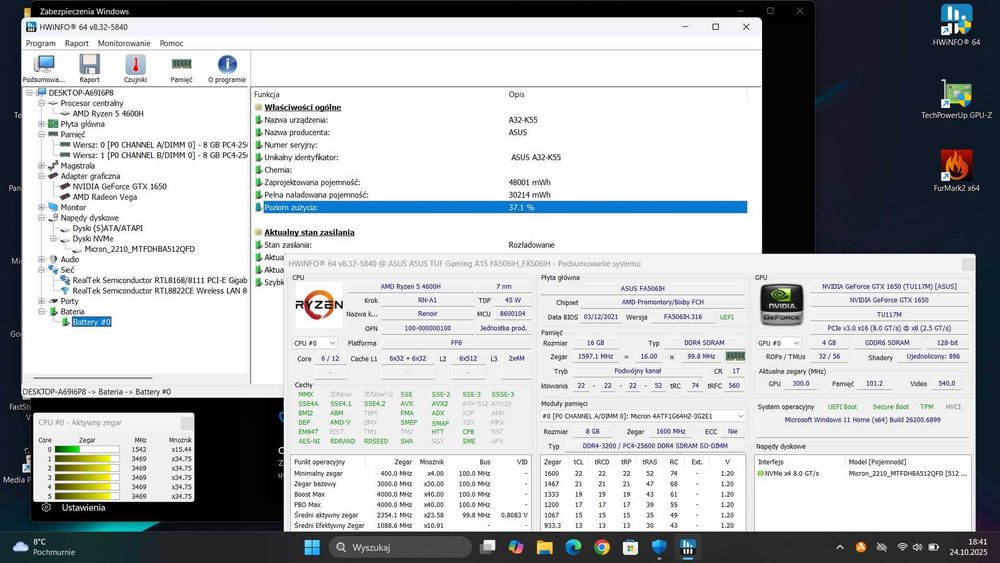Open HWiNFO 64 desktop shortcut
This screenshot has width=1000, height=563.
956,26
